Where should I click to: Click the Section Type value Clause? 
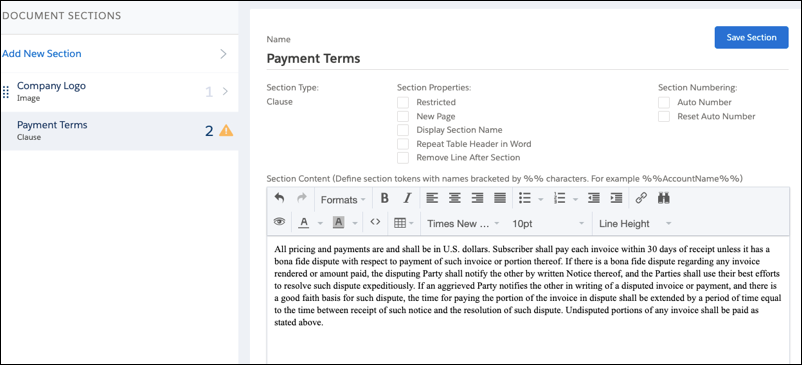coord(279,102)
